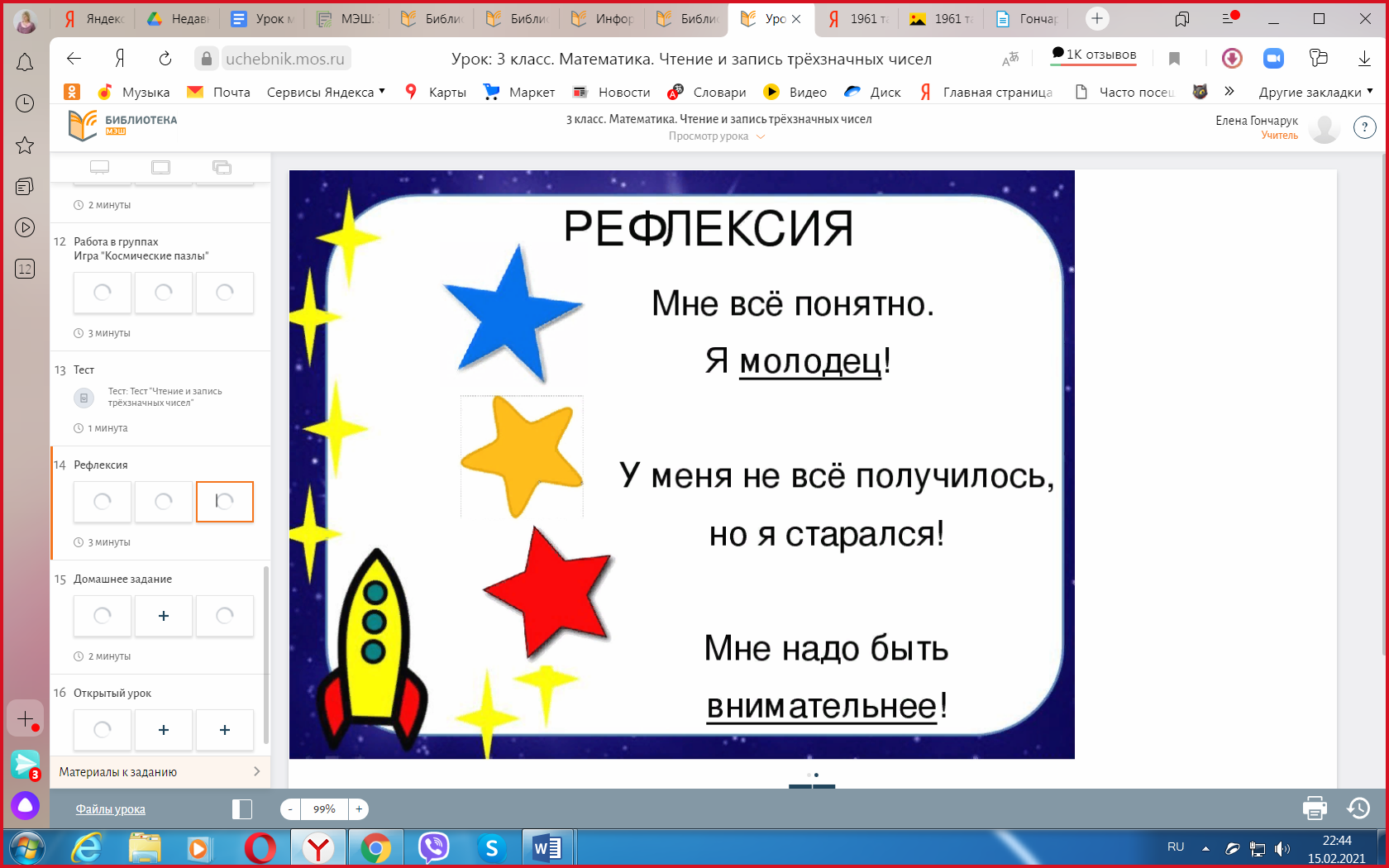Select multi-screen view mode icon
The image size is (1389, 868).
pyautogui.click(x=222, y=167)
